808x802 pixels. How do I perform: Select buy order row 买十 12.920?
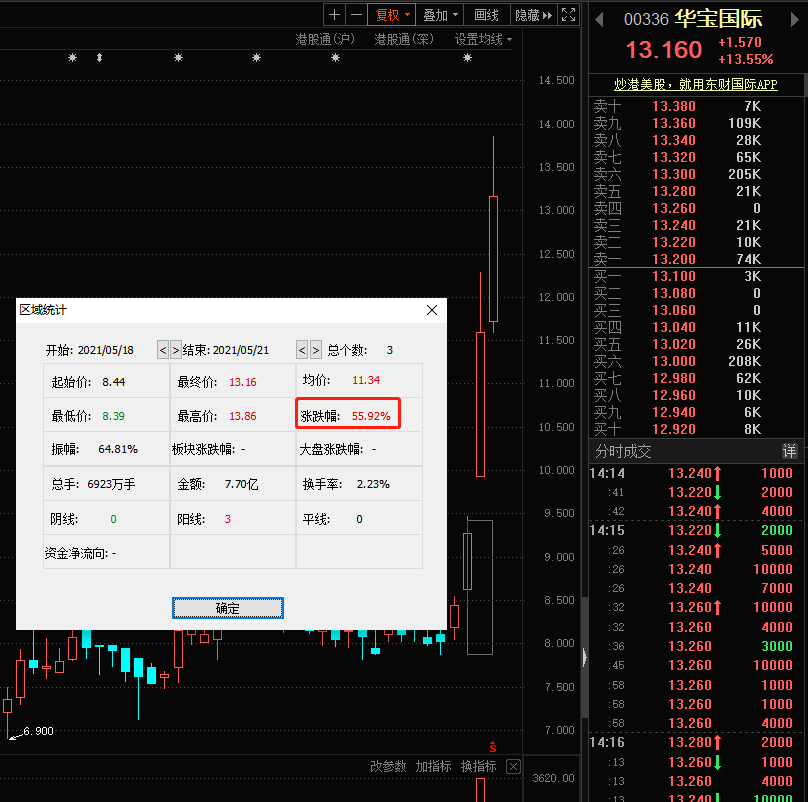pos(696,429)
